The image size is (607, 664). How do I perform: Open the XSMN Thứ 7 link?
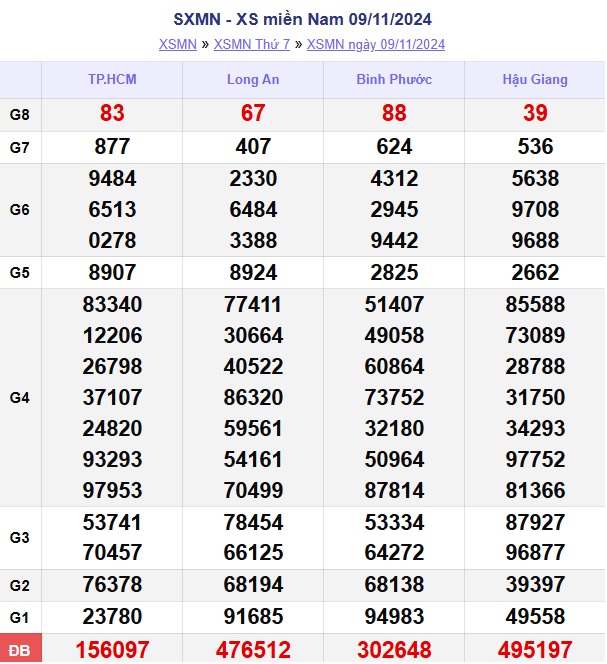[x=250, y=44]
